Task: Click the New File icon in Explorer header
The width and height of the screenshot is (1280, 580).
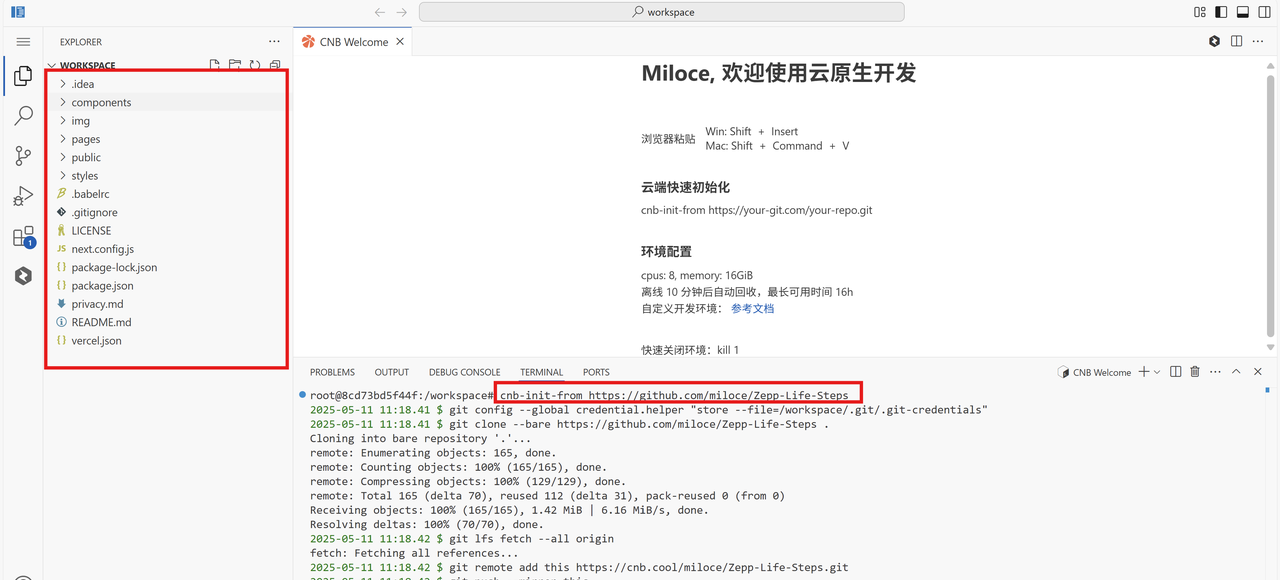Action: coord(215,65)
